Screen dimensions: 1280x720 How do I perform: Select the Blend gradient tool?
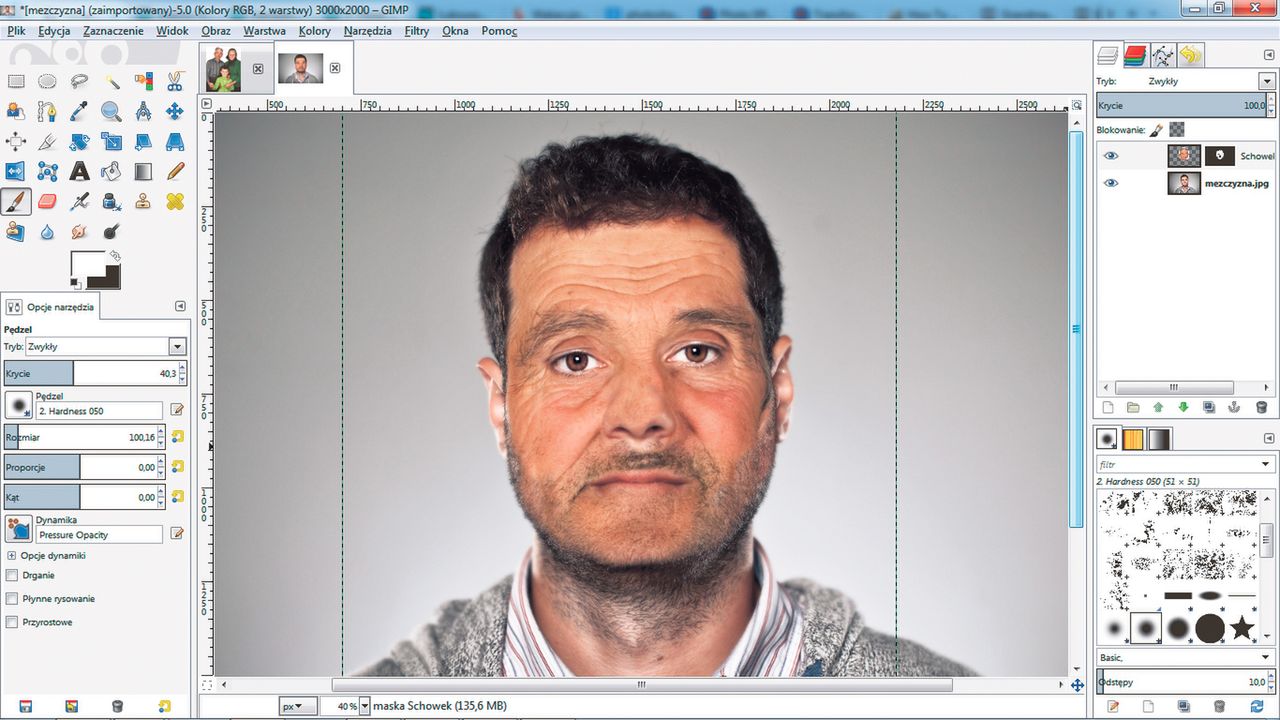144,171
